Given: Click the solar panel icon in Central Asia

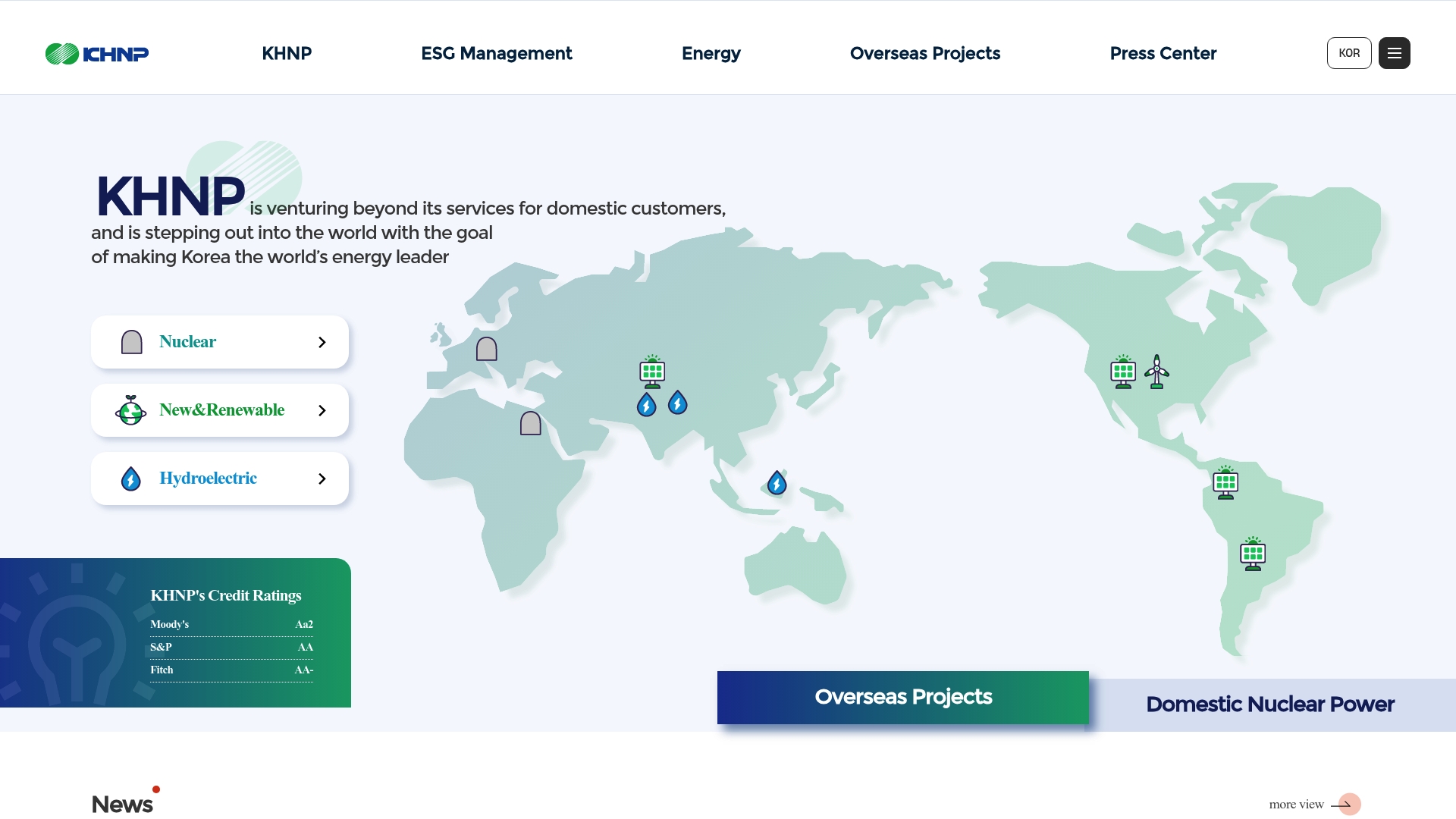Looking at the screenshot, I should coord(652,372).
